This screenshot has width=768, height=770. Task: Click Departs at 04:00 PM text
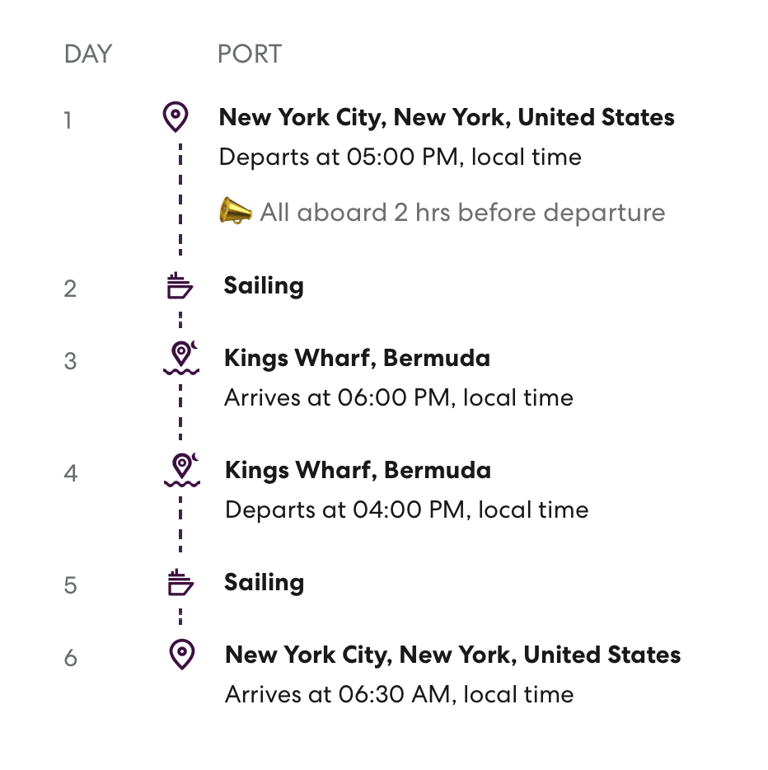(407, 510)
